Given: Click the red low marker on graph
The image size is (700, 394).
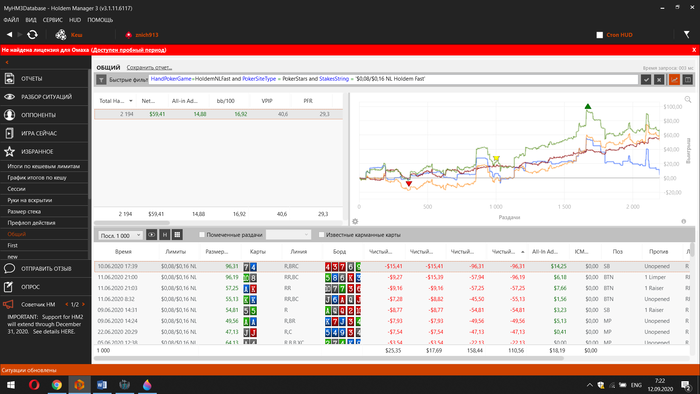Looking at the screenshot, I should click(x=409, y=183).
